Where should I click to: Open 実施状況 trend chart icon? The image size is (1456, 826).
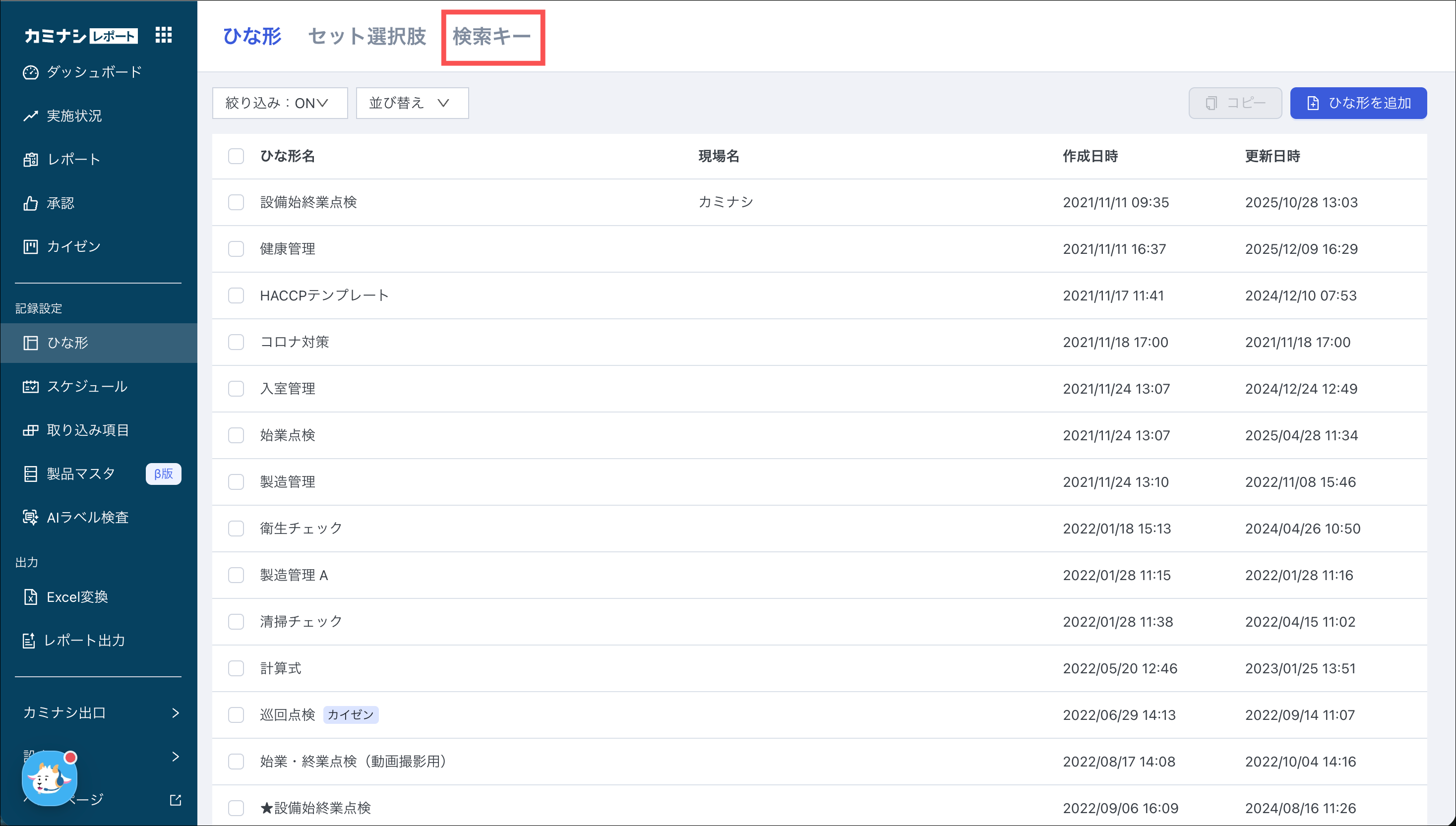point(31,117)
